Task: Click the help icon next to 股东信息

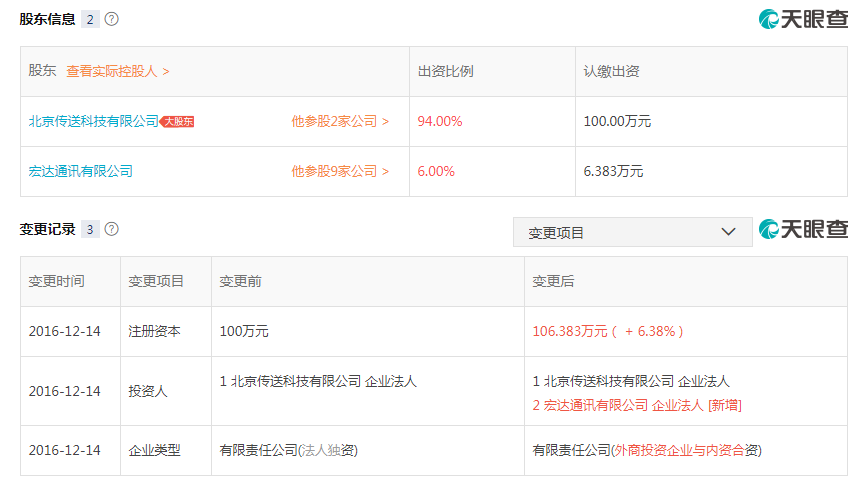Action: (112, 19)
